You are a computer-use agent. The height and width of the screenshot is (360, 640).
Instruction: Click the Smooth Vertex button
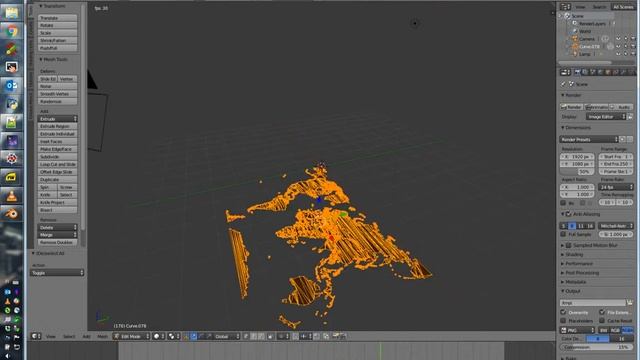pos(58,94)
